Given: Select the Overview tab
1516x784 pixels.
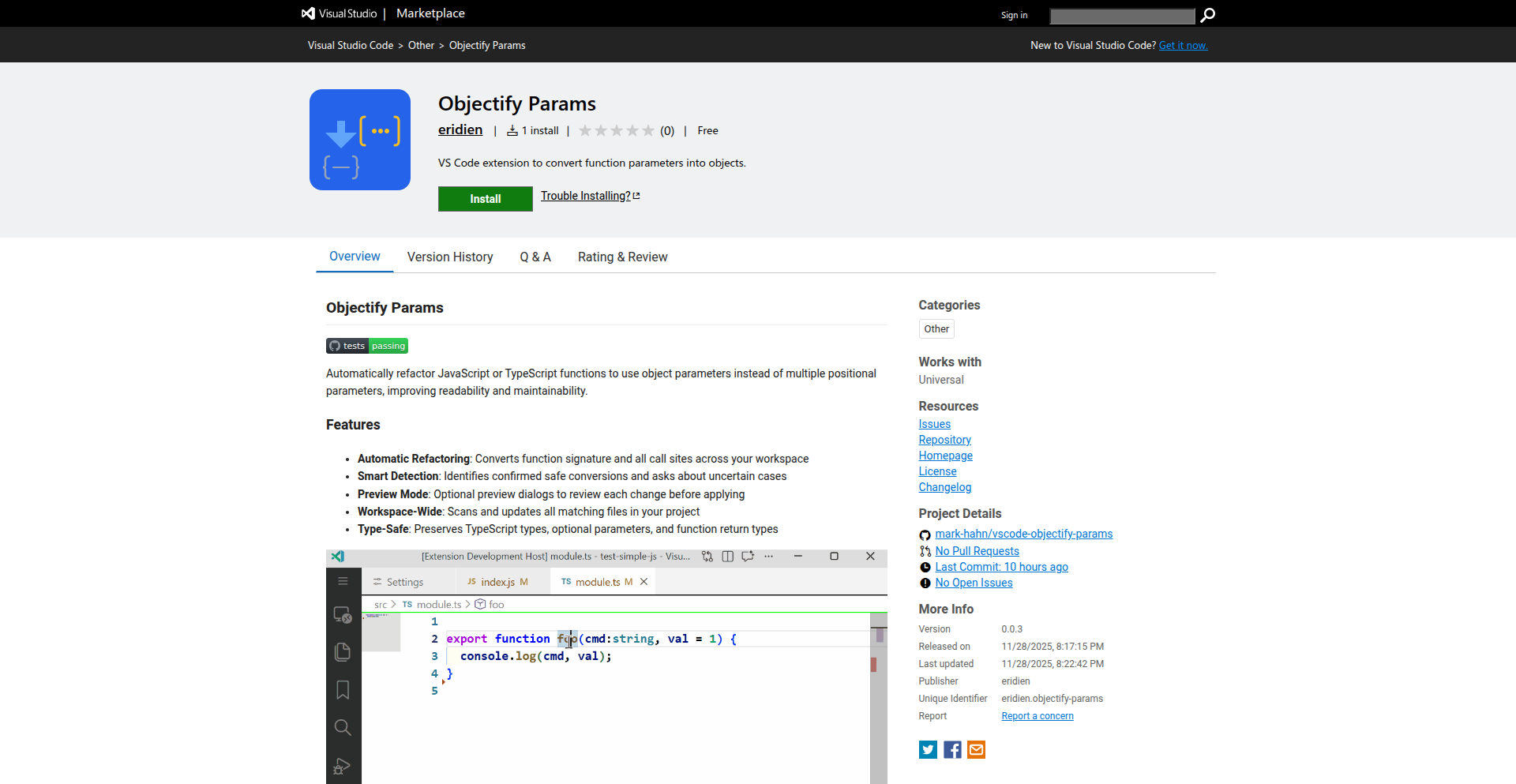Looking at the screenshot, I should coord(355,257).
